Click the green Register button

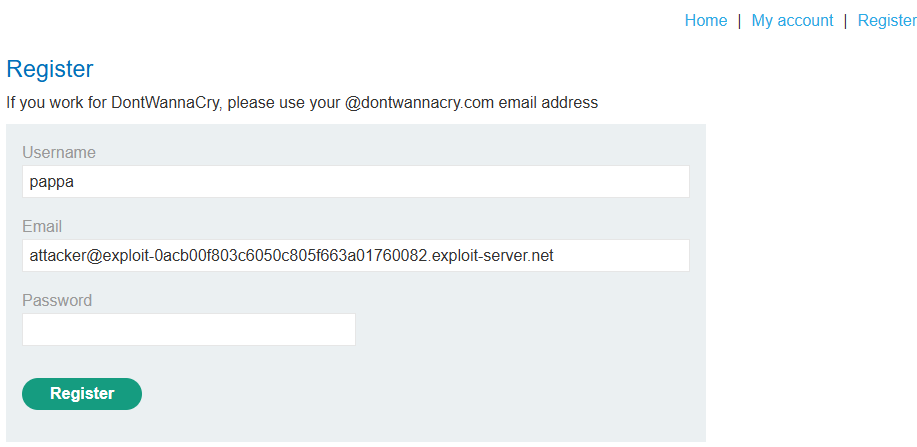(x=82, y=394)
